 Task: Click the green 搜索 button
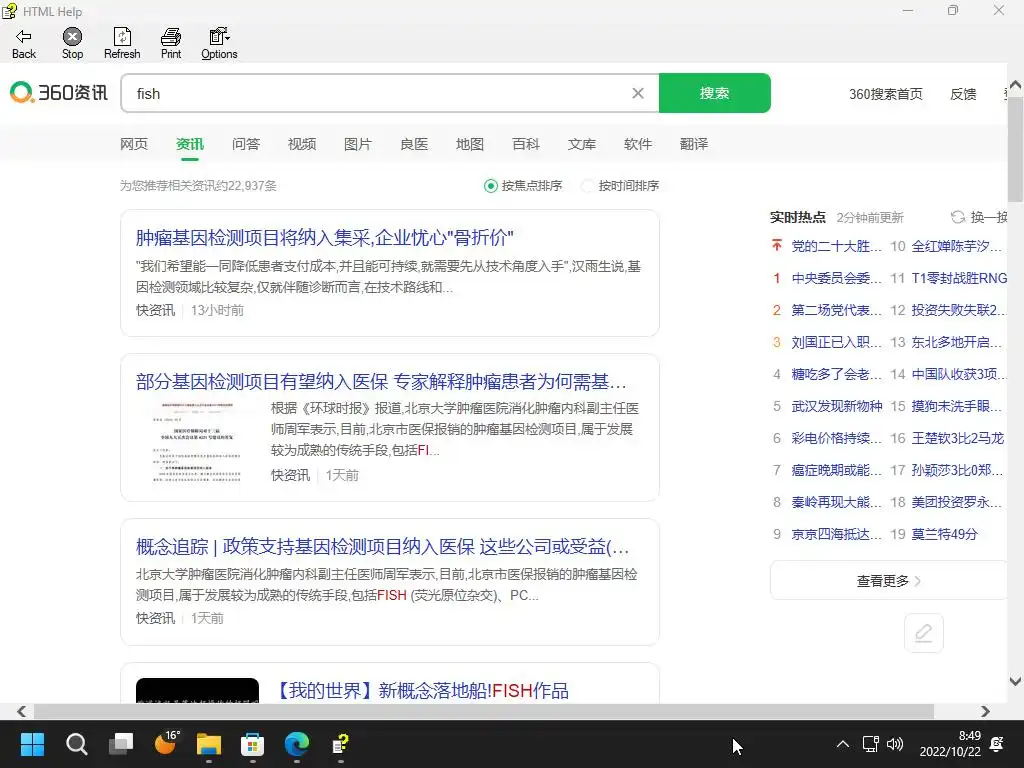[714, 93]
